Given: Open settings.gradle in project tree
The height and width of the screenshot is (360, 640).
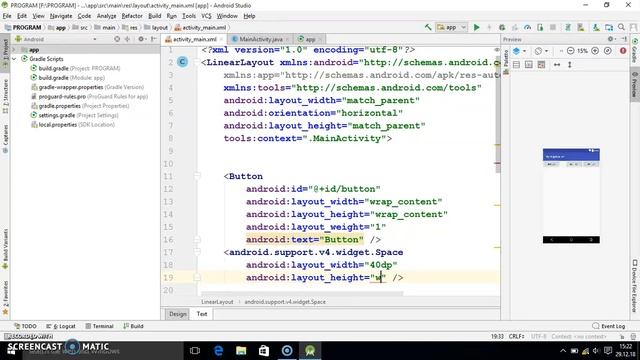Looking at the screenshot, I should pos(75,115).
